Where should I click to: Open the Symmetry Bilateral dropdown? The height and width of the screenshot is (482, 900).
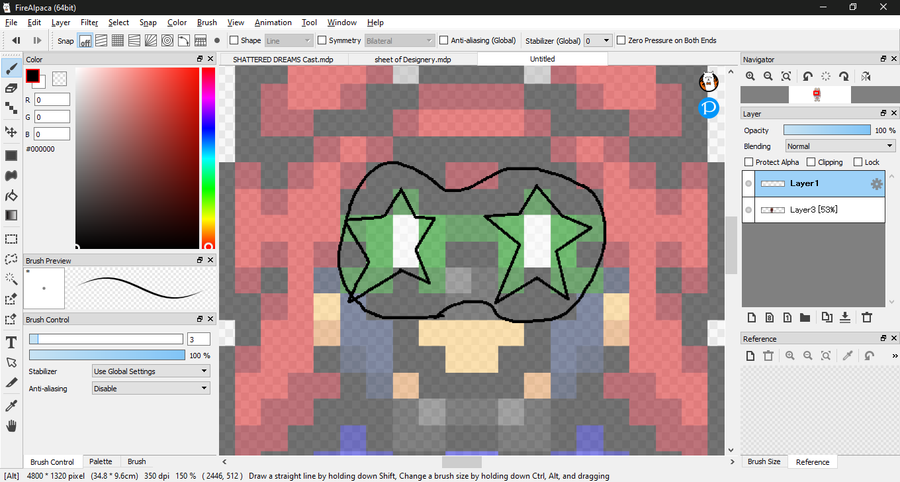(399, 41)
